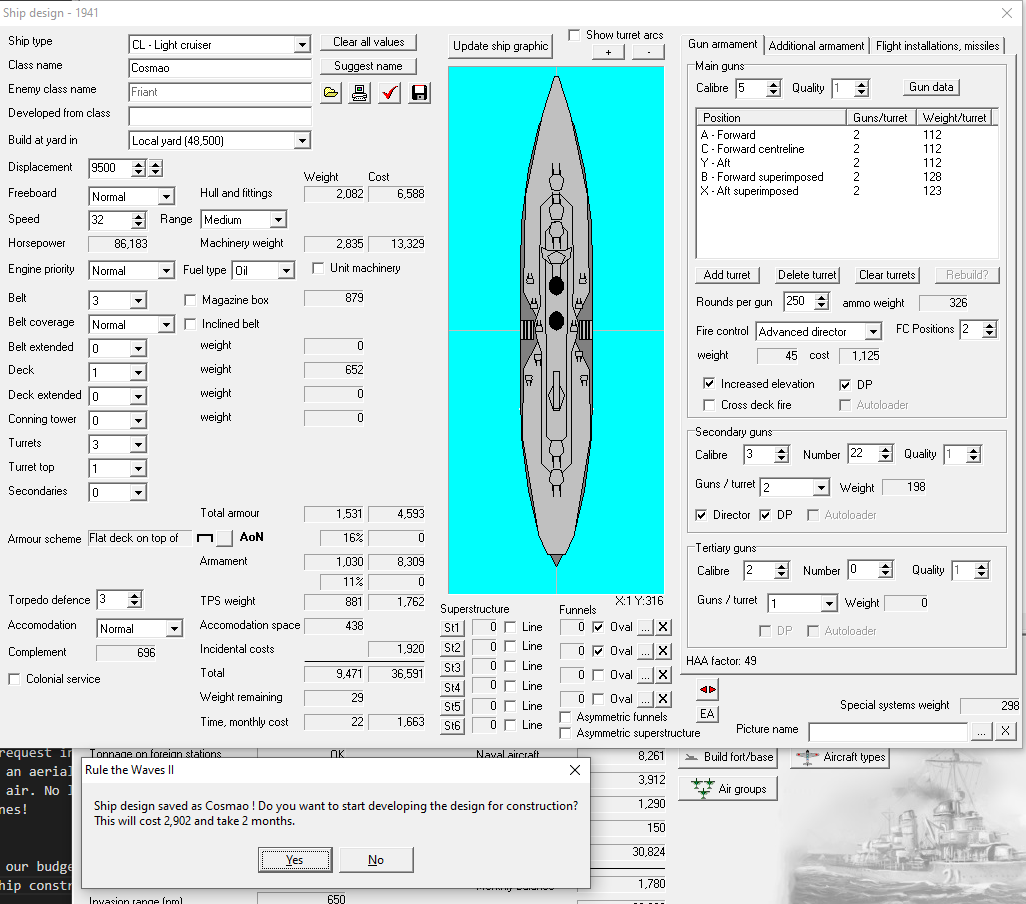This screenshot has height=904, width=1026.
Task: Open the Fuel type dropdown
Action: 286,271
